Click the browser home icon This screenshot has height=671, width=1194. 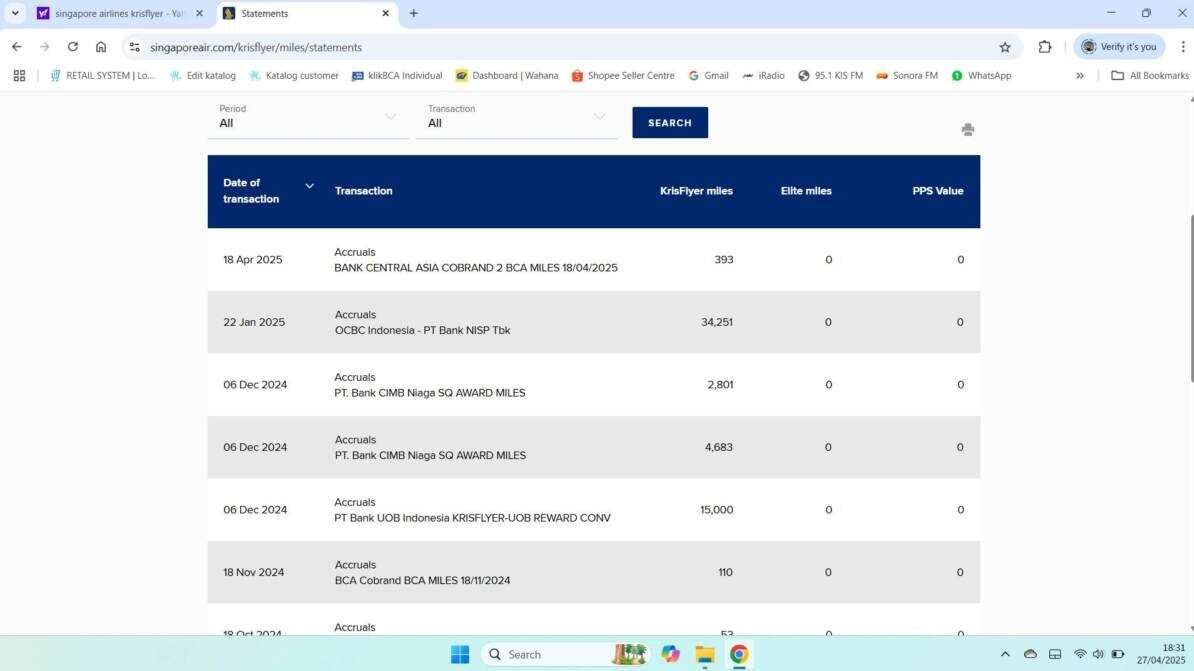pos(100,46)
